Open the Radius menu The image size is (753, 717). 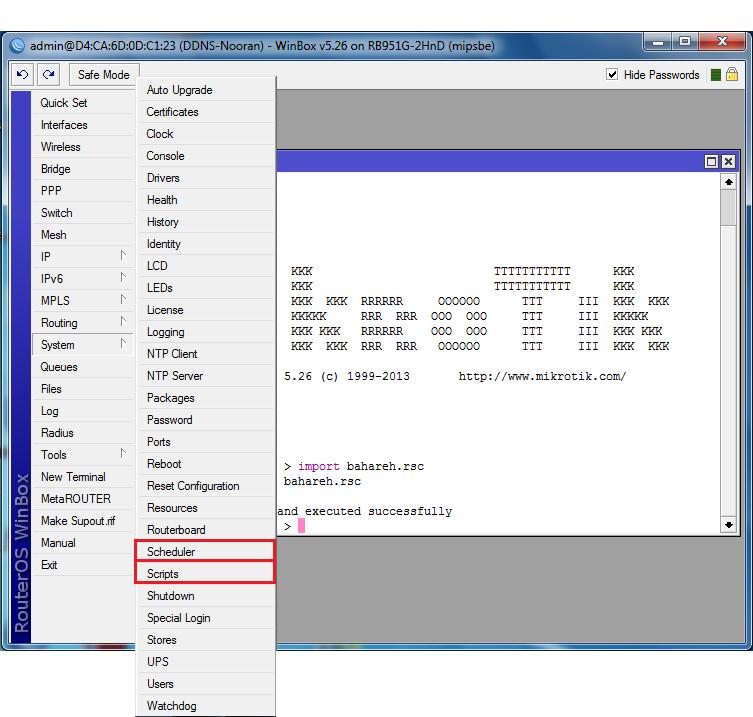[83, 433]
